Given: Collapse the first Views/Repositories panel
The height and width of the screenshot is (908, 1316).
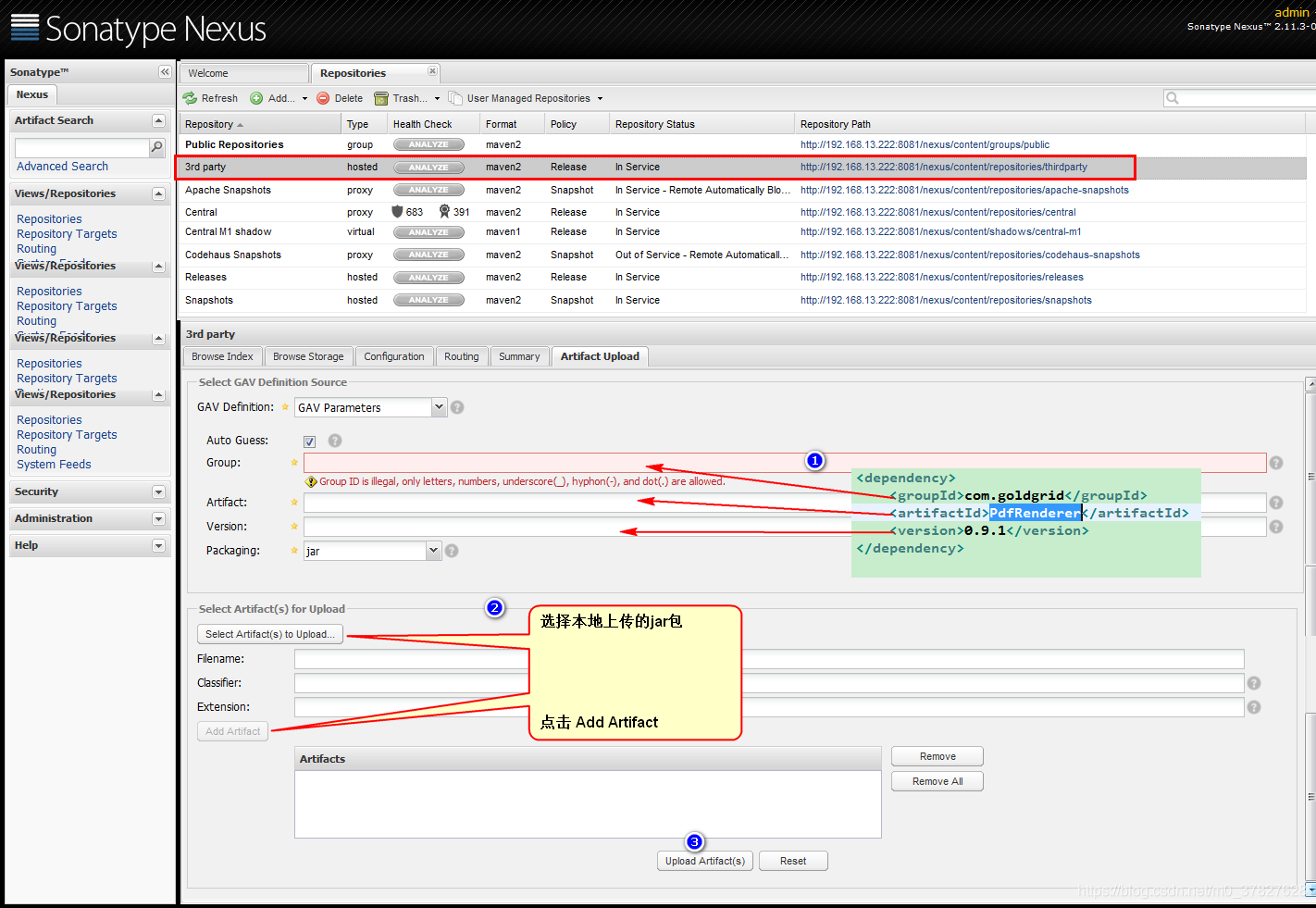Looking at the screenshot, I should pyautogui.click(x=158, y=194).
